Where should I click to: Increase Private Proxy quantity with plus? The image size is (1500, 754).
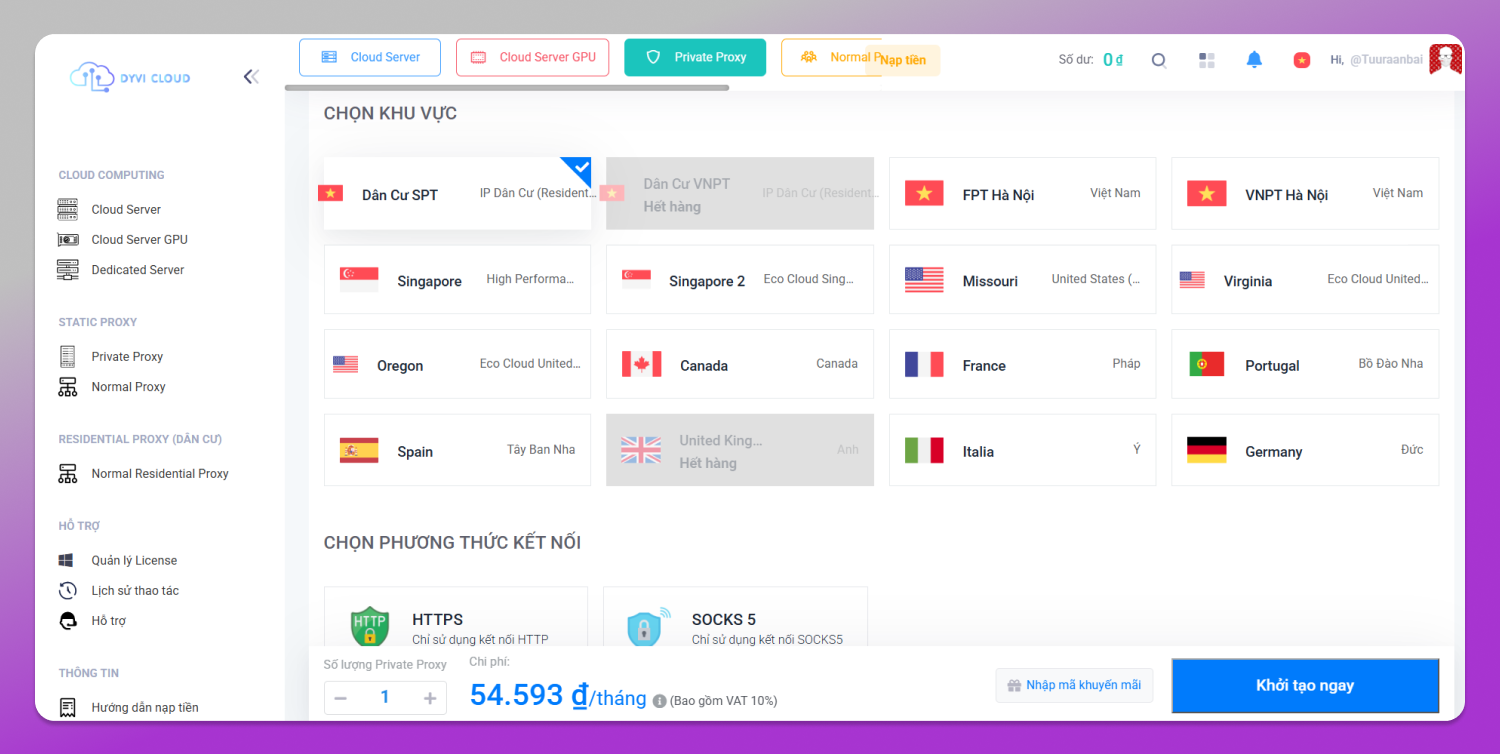pyautogui.click(x=430, y=698)
